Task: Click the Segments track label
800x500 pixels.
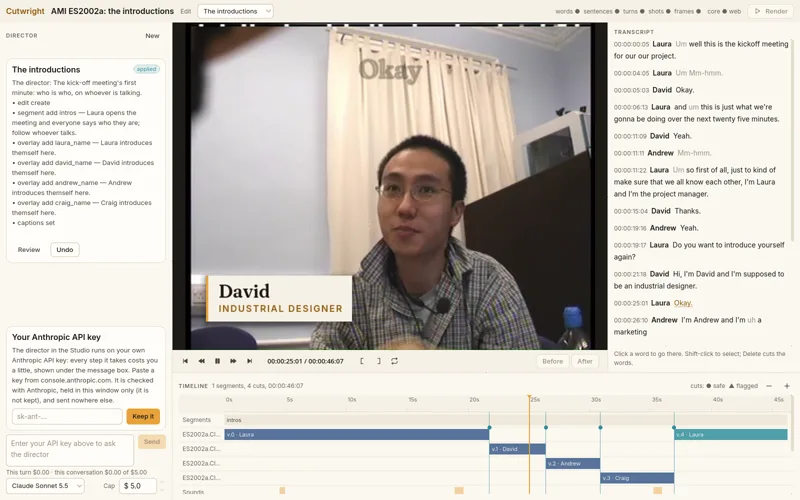Action: [x=196, y=420]
